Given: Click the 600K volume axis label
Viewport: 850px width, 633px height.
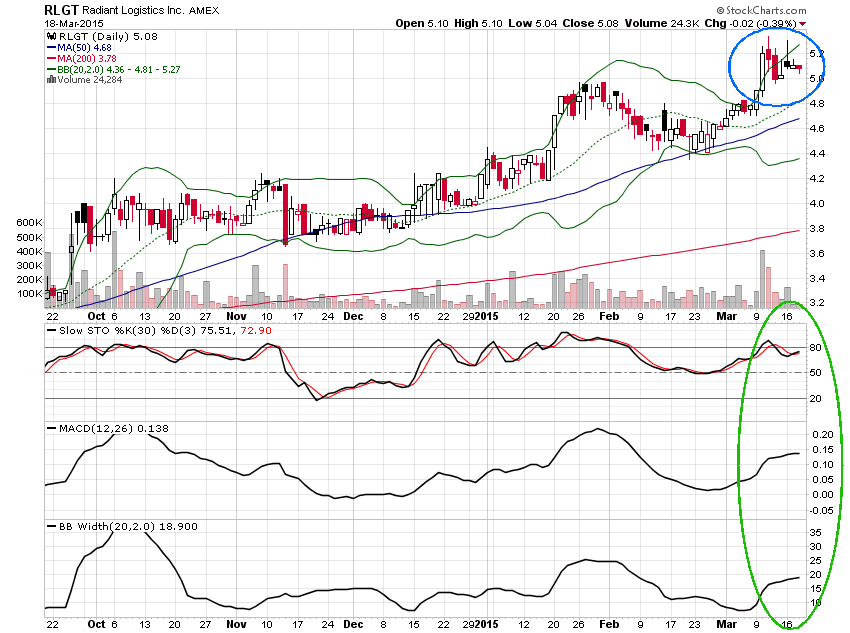Looking at the screenshot, I should click(x=29, y=223).
